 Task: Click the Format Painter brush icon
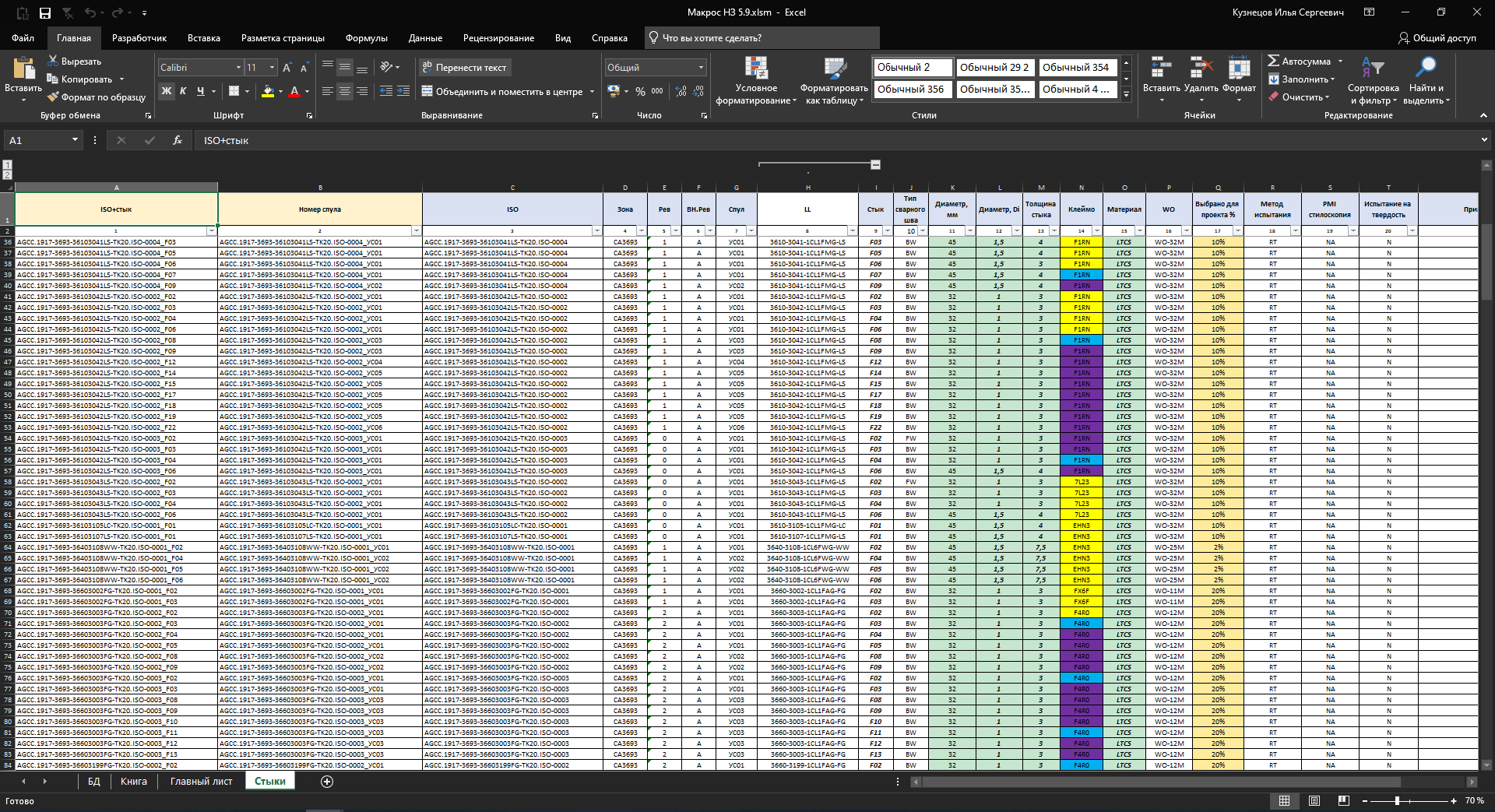point(53,97)
